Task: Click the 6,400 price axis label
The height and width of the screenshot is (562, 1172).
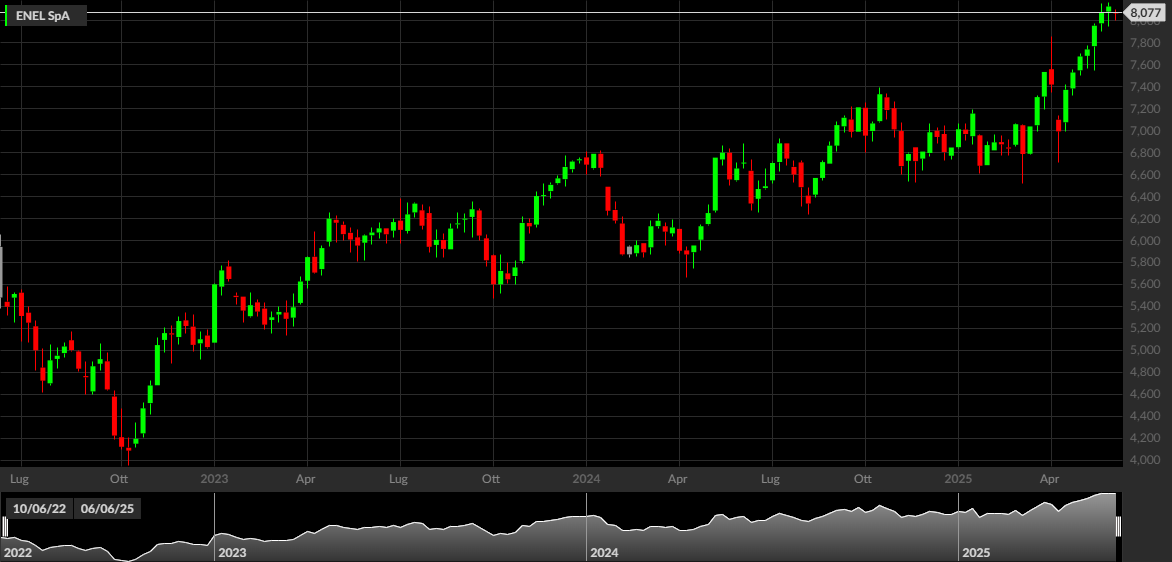Action: pos(1144,197)
